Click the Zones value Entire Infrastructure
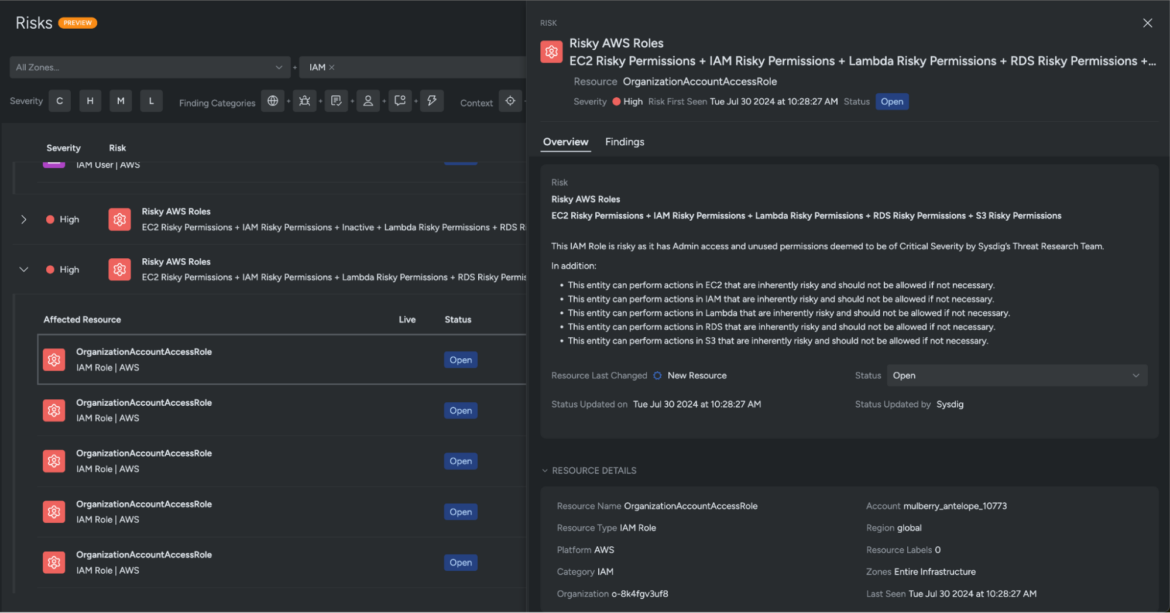This screenshot has width=1170, height=613. [x=935, y=571]
